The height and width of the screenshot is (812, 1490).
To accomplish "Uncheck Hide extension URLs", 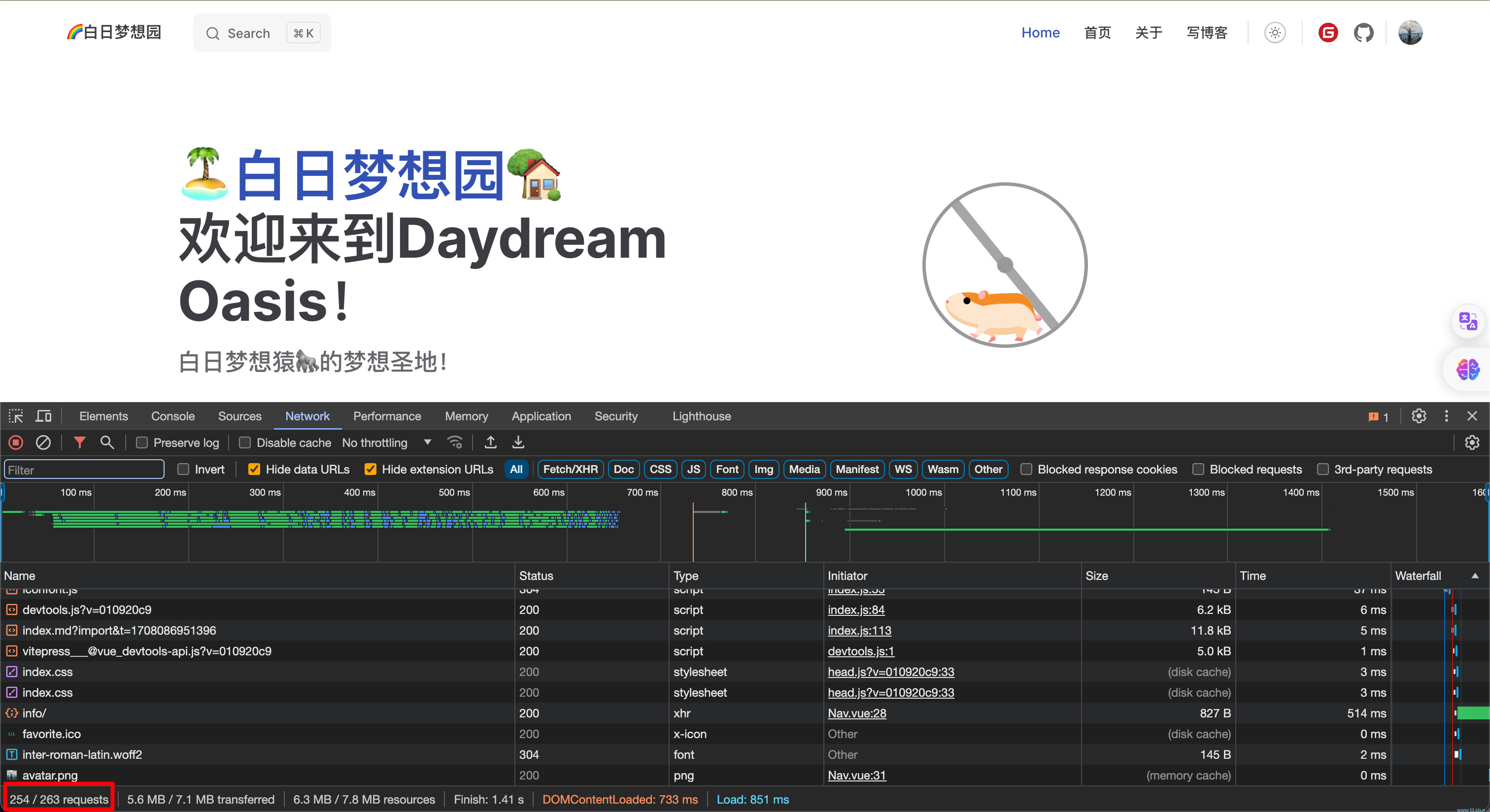I will pyautogui.click(x=370, y=470).
